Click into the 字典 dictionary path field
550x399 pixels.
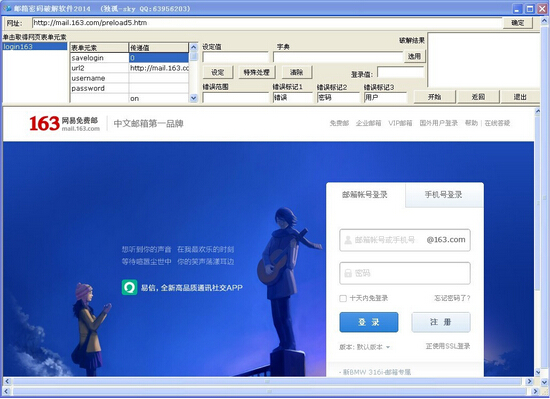[x=338, y=57]
